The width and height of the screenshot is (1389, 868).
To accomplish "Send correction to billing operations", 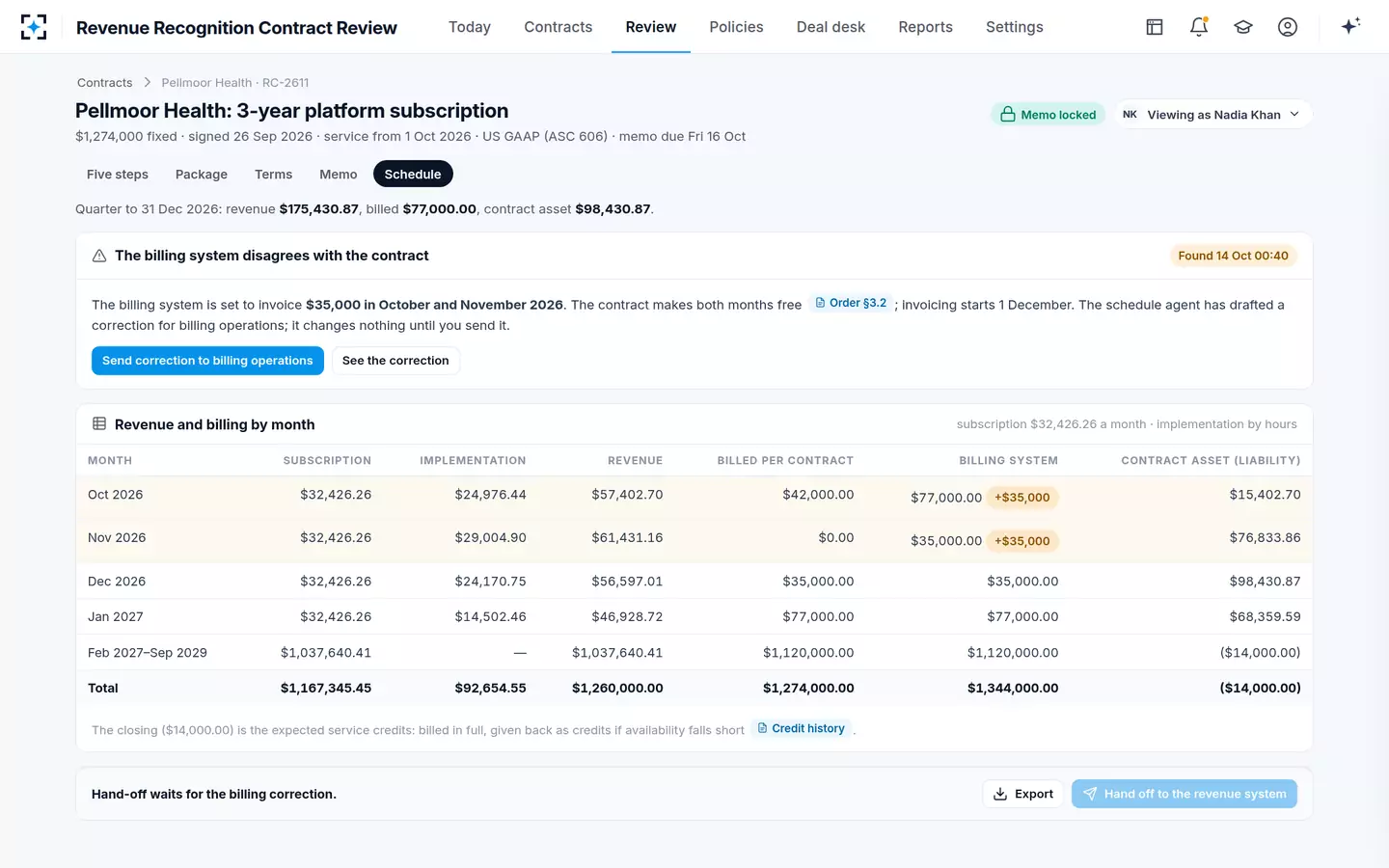I will coord(207,361).
